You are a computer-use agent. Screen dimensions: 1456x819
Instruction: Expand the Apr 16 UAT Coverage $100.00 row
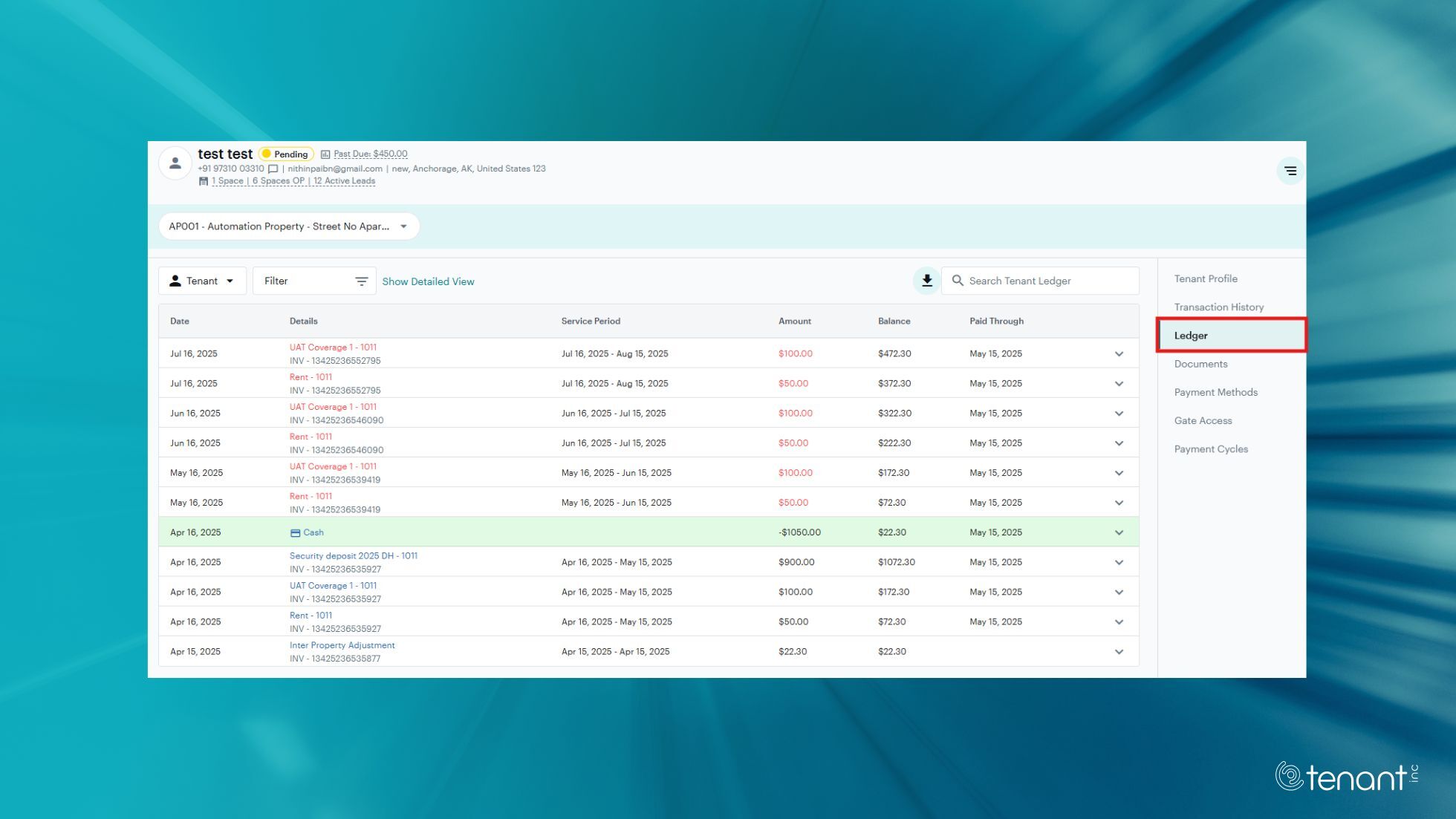pos(1119,592)
